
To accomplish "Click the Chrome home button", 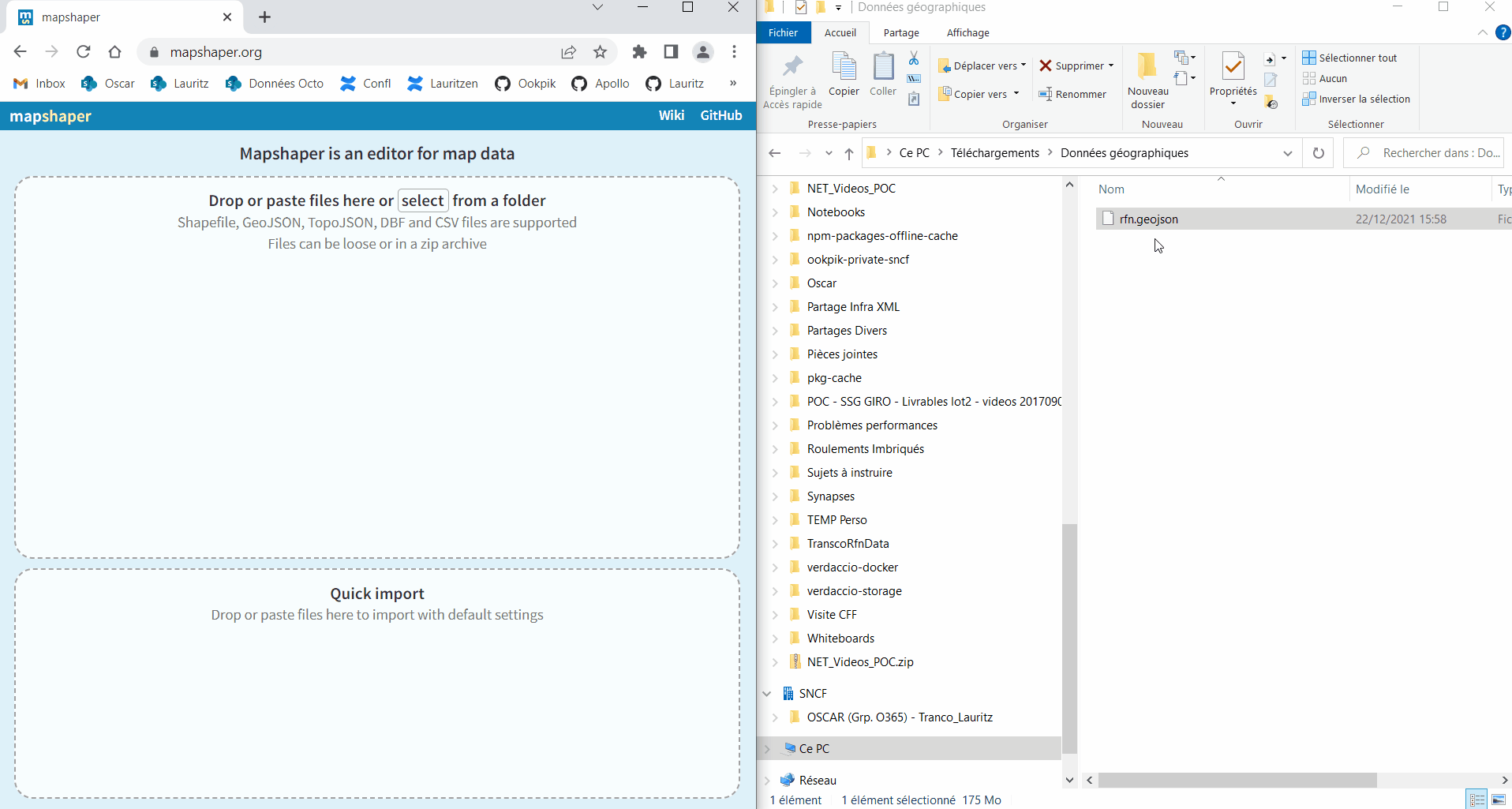I will (x=114, y=52).
